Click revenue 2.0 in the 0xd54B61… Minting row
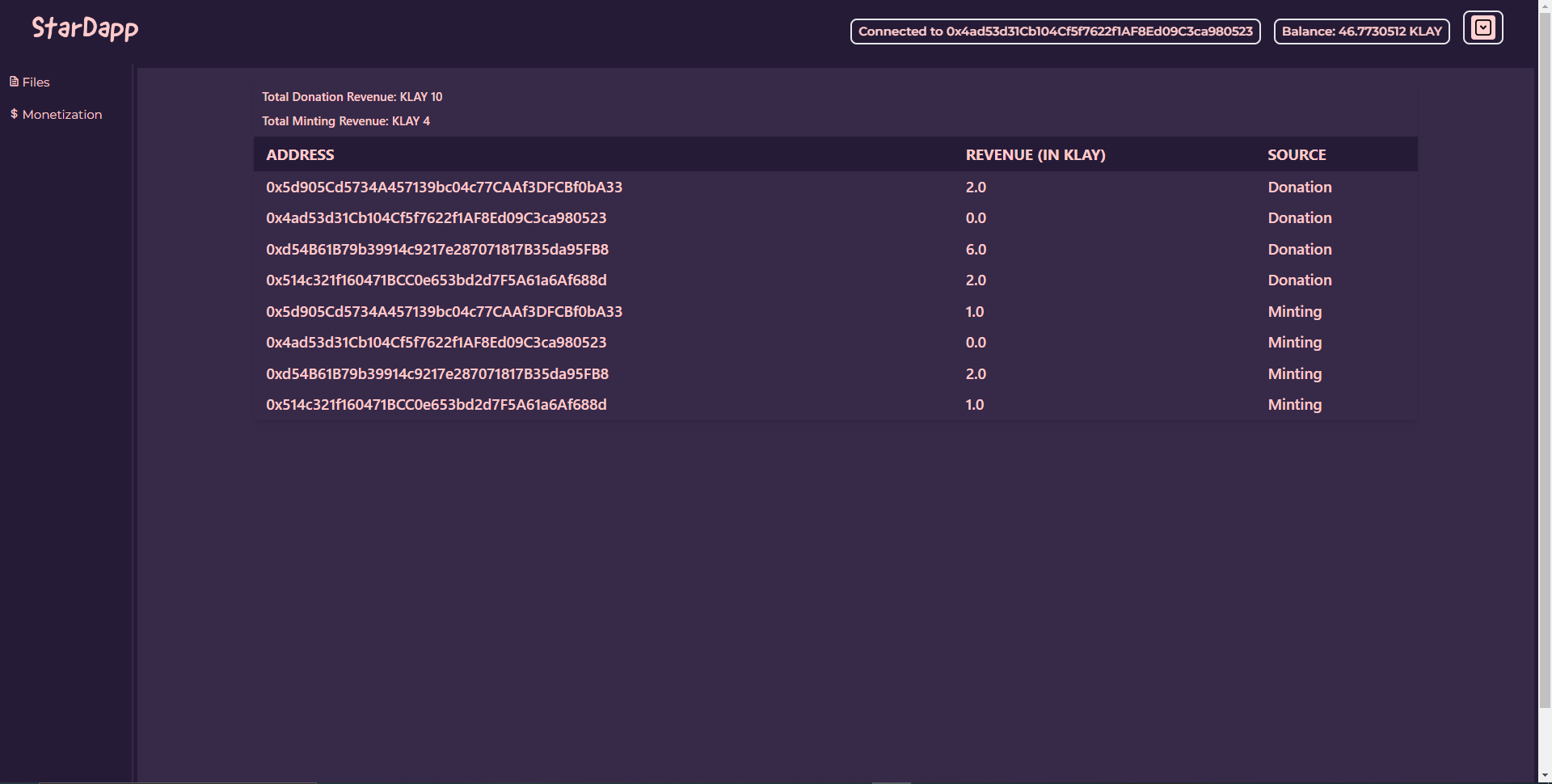The height and width of the screenshot is (784, 1552). coord(976,373)
